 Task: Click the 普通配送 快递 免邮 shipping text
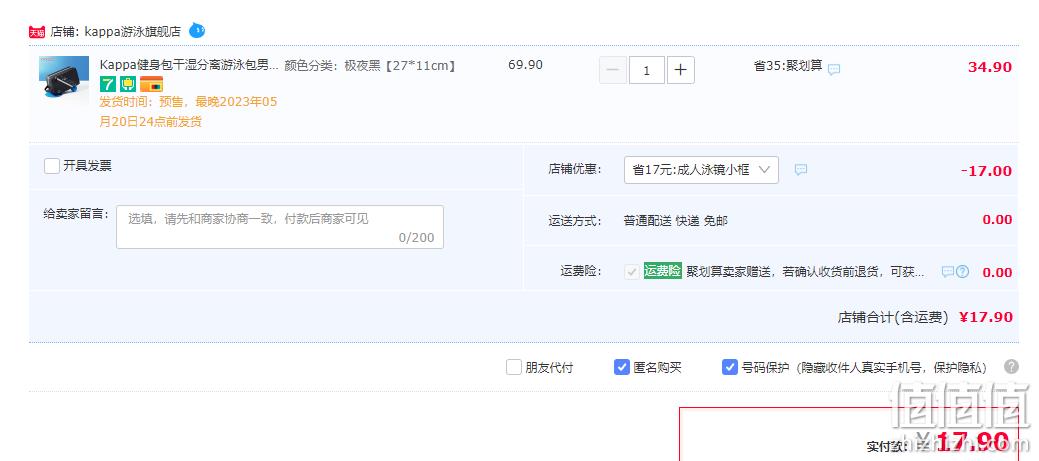click(x=675, y=221)
